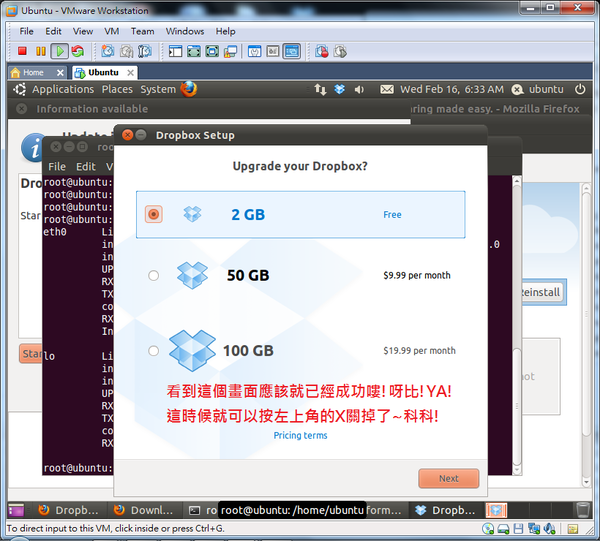Open the Trash icon in bottom panel
600x541 pixels.
[x=583, y=510]
